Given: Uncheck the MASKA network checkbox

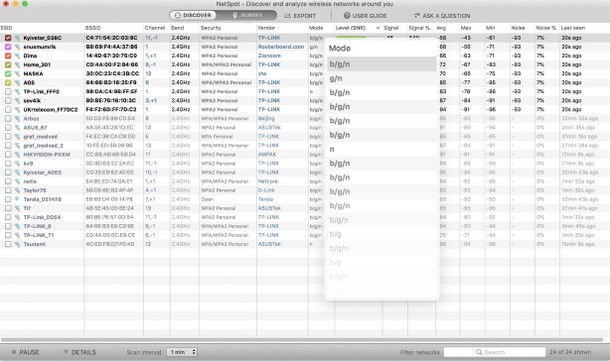Looking at the screenshot, I should coord(8,73).
